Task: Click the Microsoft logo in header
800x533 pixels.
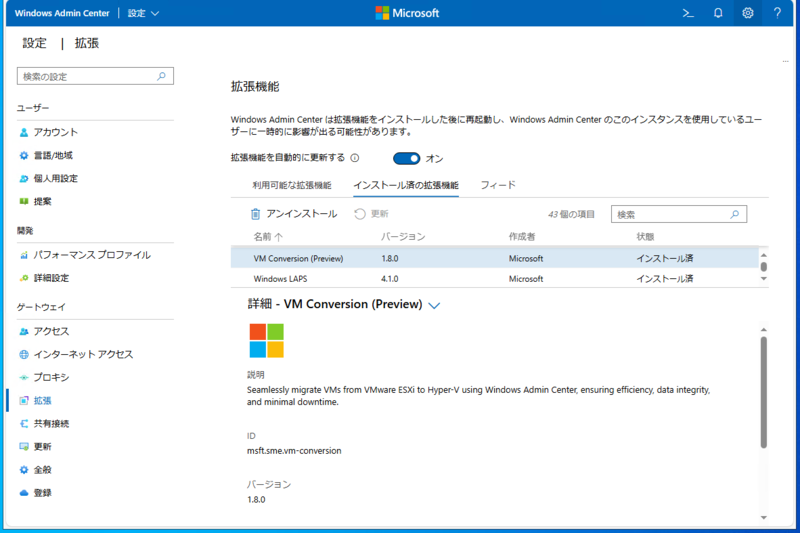Action: (407, 13)
